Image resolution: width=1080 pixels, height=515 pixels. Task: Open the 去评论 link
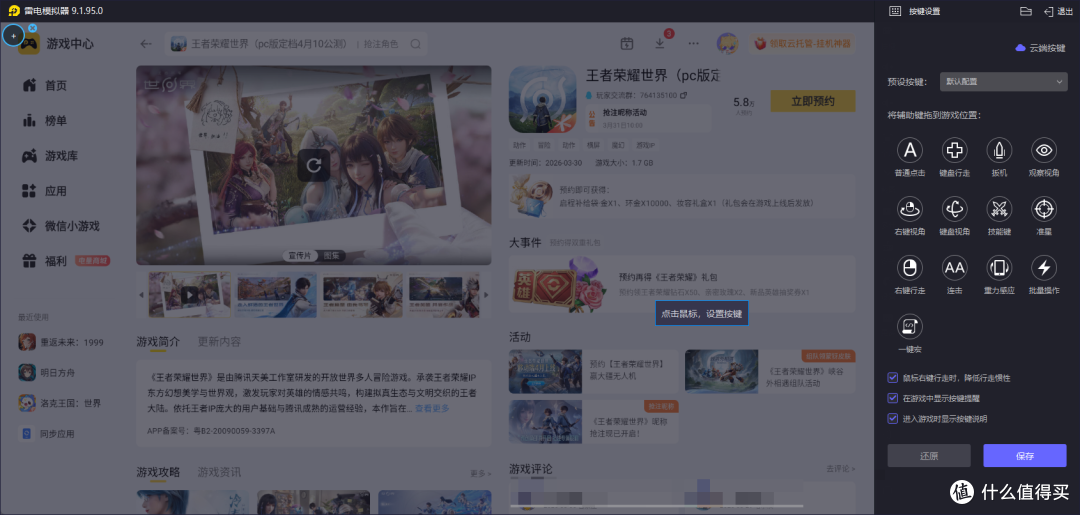click(840, 468)
